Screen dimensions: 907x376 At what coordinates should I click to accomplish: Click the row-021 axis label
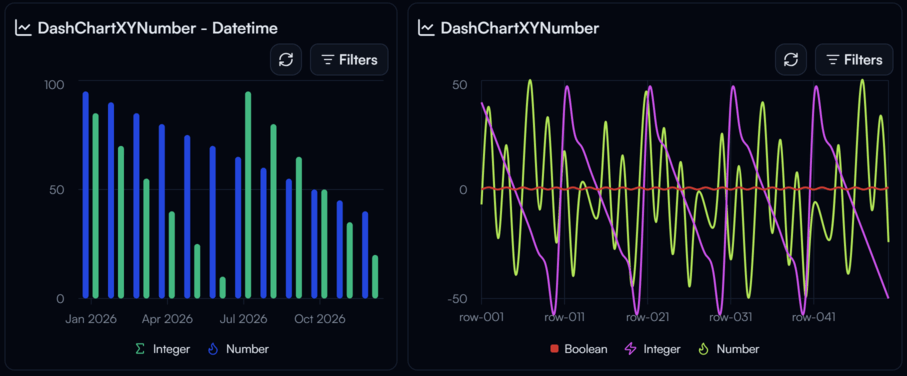647,317
